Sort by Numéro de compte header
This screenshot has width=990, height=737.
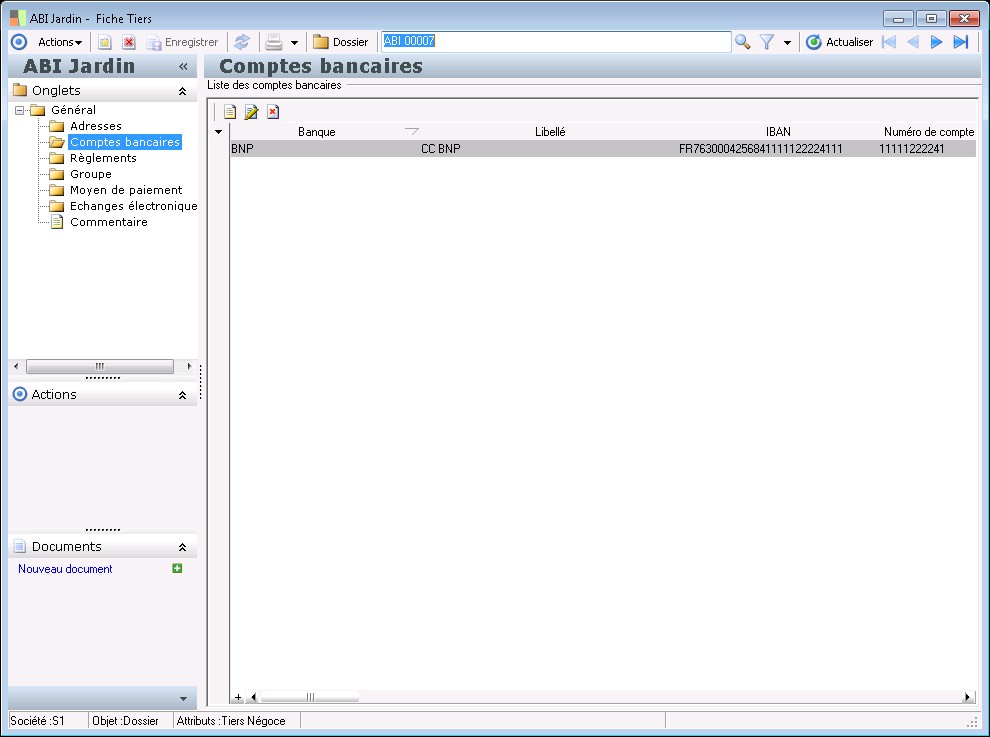pos(928,132)
